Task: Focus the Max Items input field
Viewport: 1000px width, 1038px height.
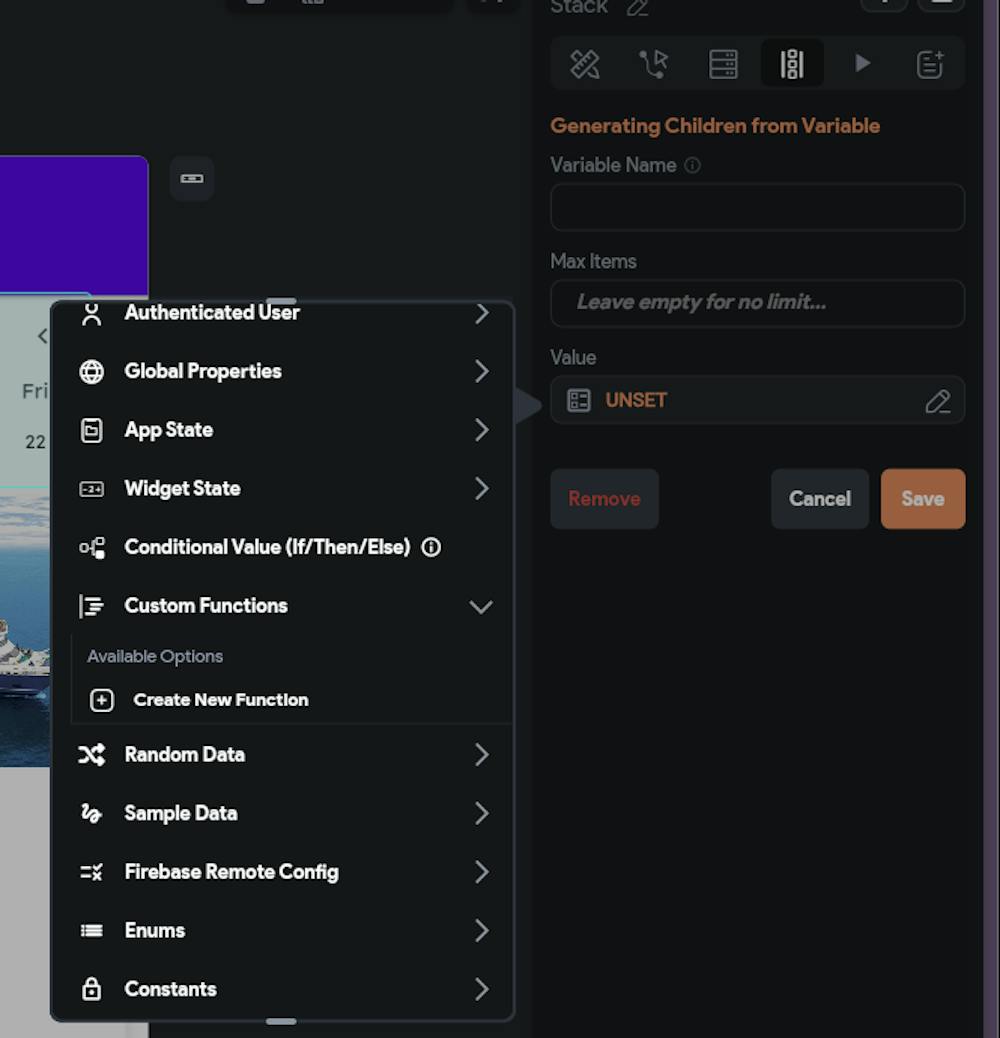Action: click(757, 303)
